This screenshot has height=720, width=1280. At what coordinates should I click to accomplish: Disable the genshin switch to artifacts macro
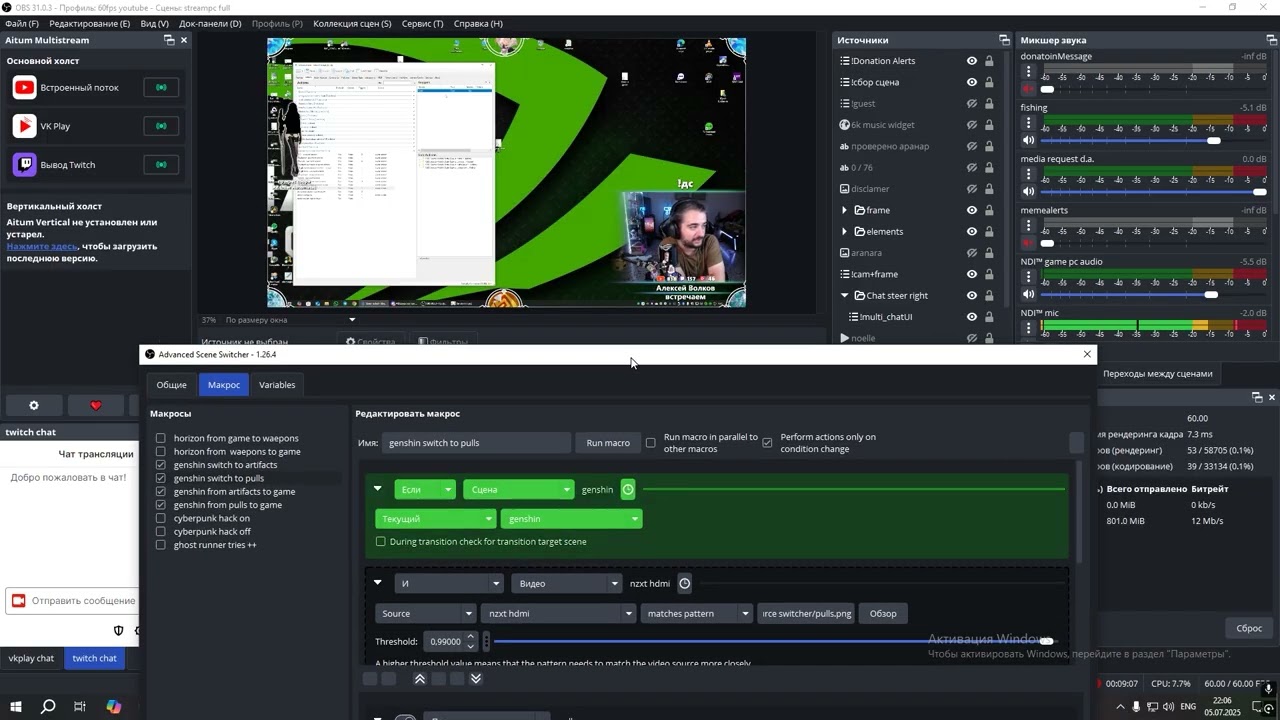coord(160,465)
